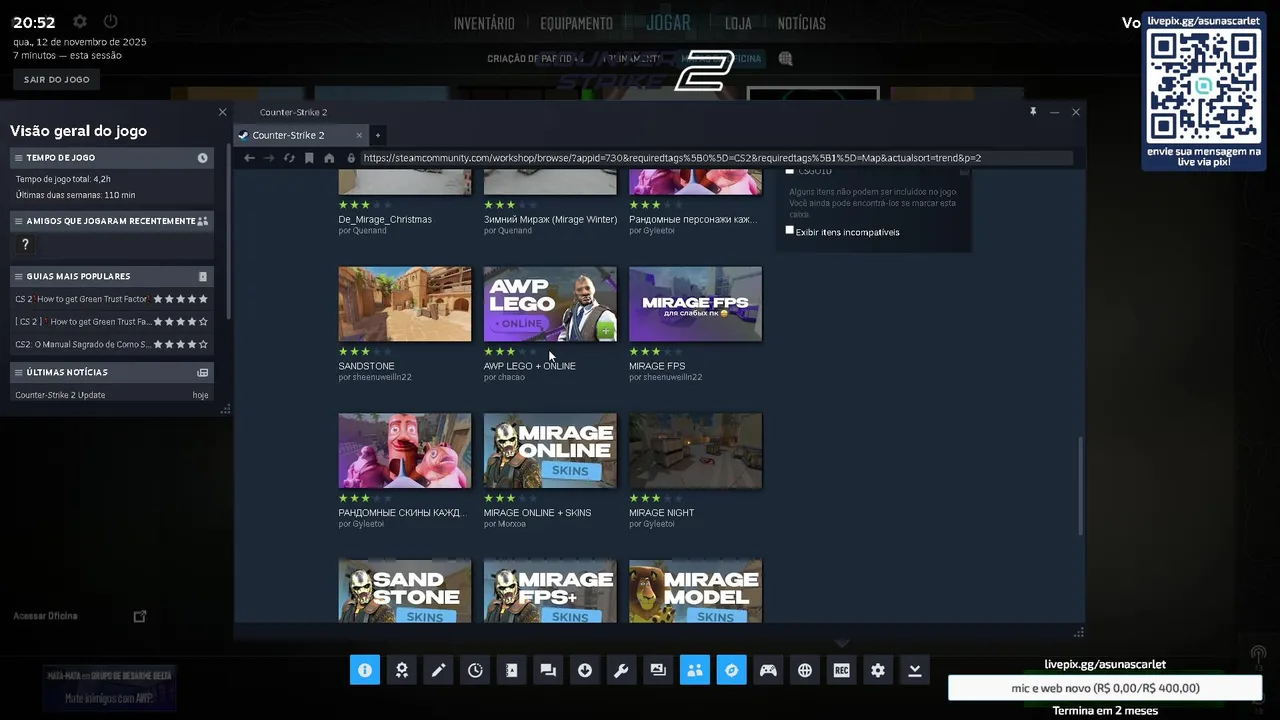Reload the workshop page
The width and height of the screenshot is (1280, 720).
289,158
